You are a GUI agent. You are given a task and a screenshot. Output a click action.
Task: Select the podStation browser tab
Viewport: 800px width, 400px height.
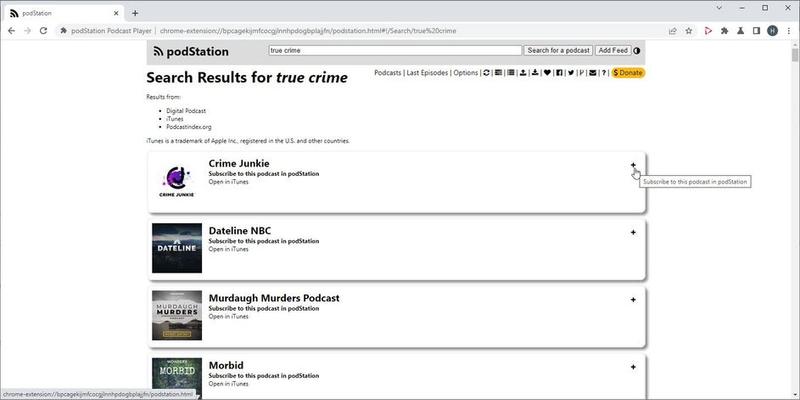[64, 13]
